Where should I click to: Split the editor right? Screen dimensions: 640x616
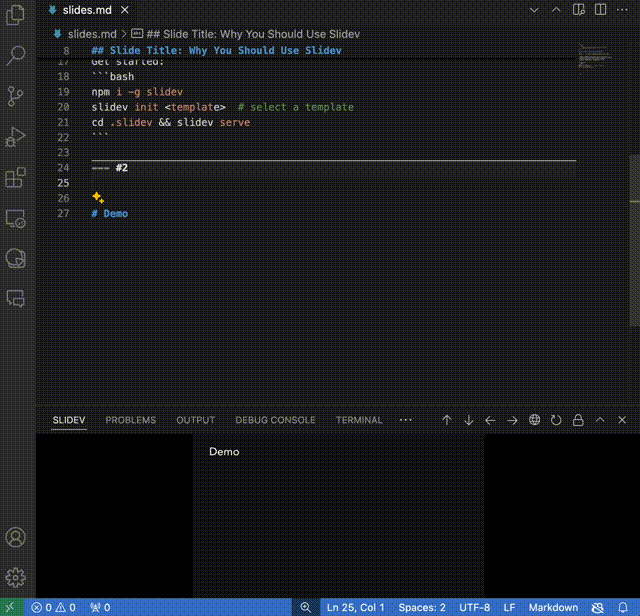coord(600,10)
